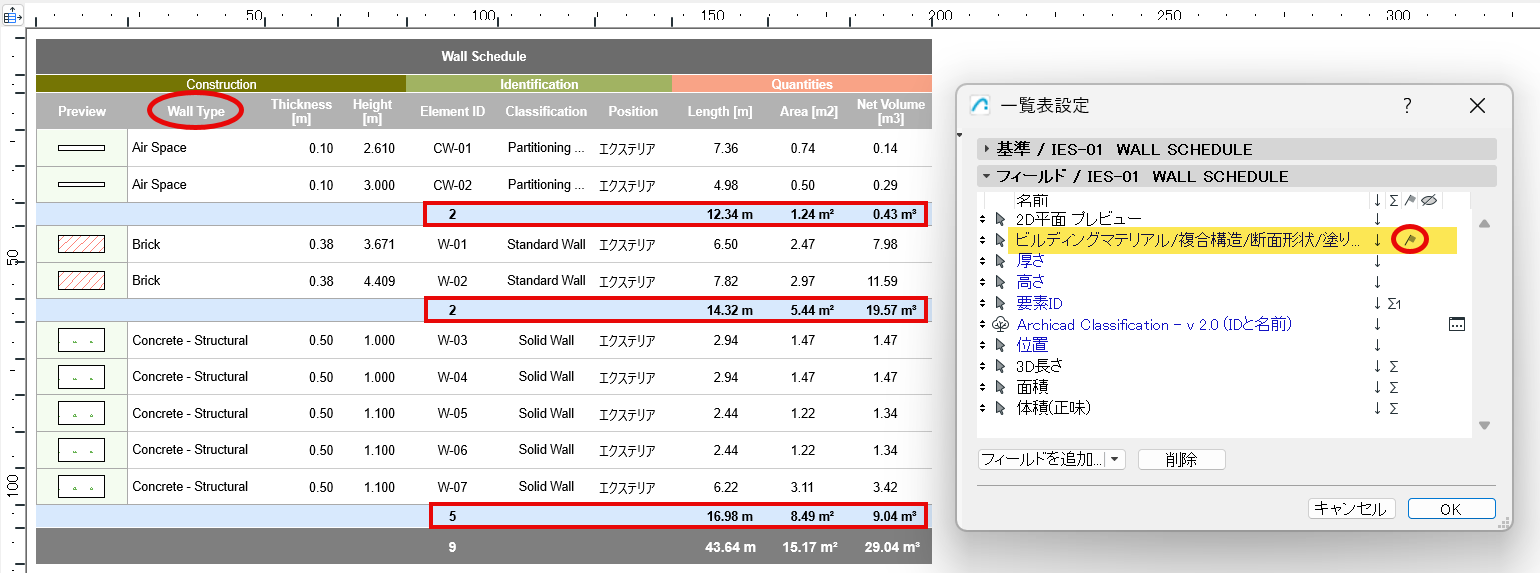Close the 一覧表設定 dialog with X
Image resolution: width=1540 pixels, height=573 pixels.
coord(1477,106)
